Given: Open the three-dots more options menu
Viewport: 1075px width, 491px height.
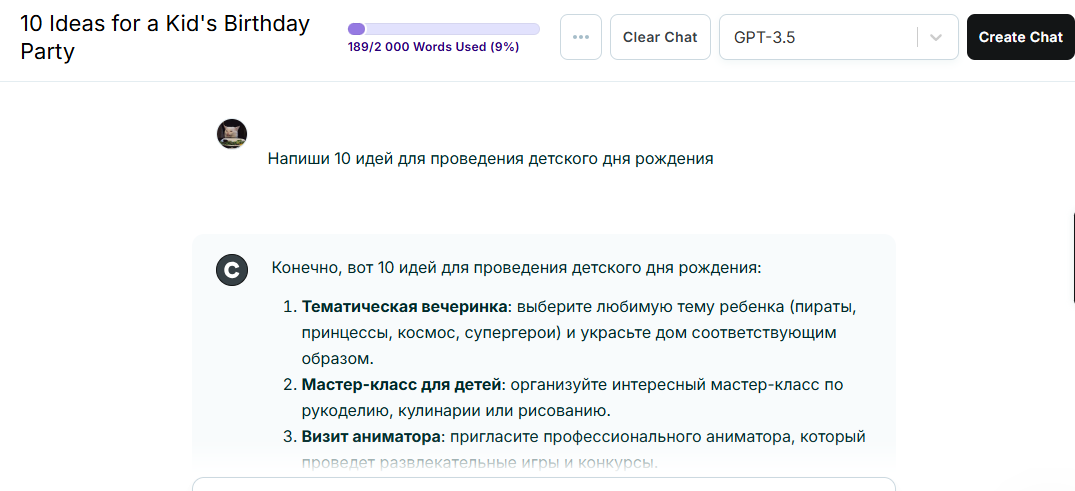Looking at the screenshot, I should [581, 37].
